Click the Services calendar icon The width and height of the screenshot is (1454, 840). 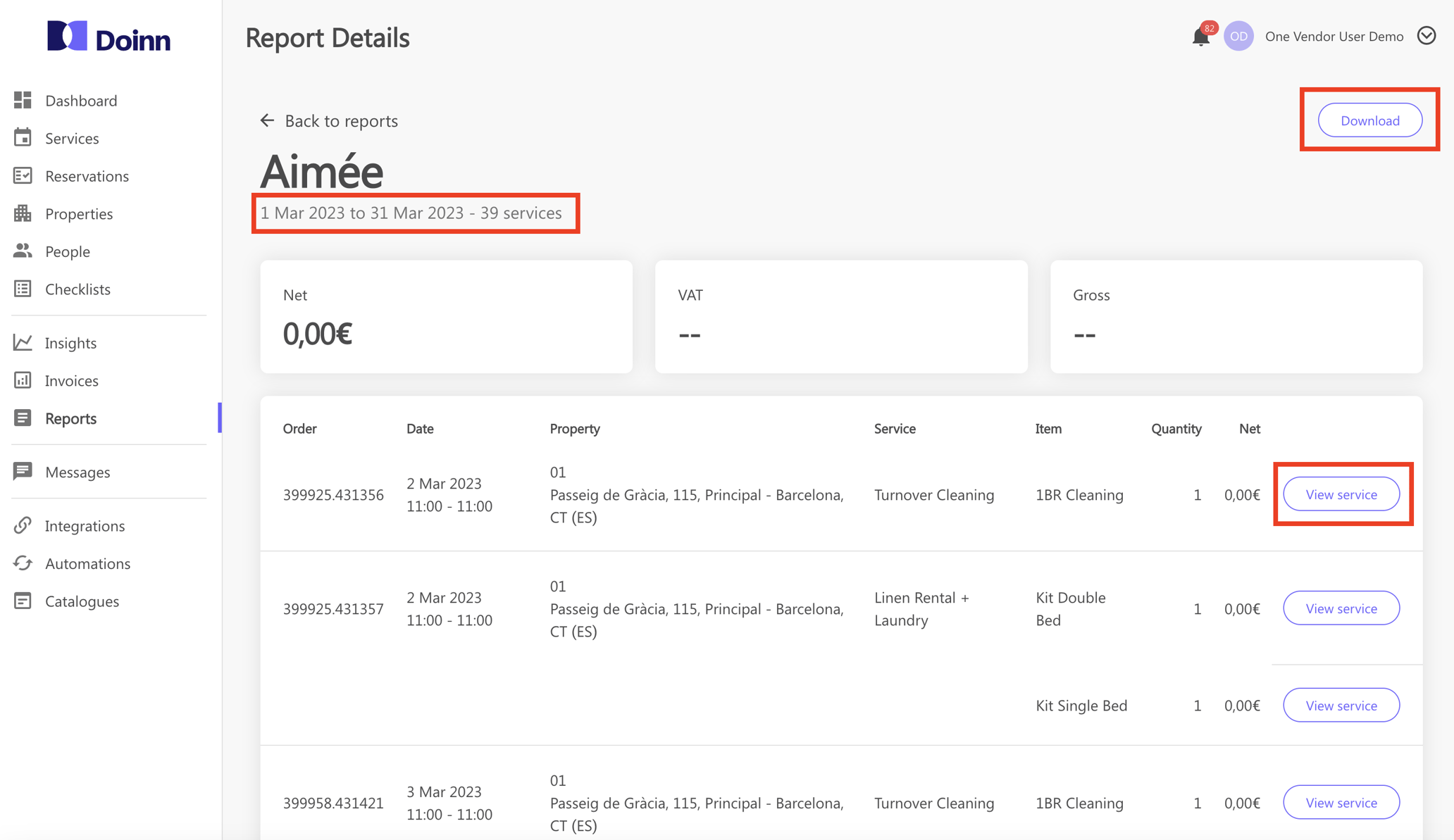point(23,137)
